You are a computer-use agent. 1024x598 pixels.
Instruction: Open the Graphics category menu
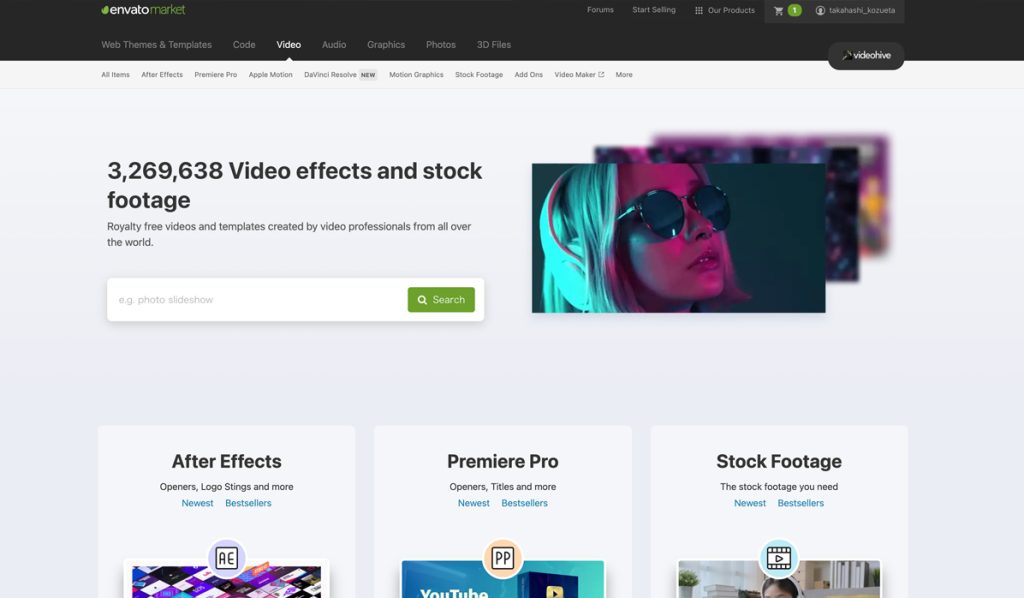(386, 44)
